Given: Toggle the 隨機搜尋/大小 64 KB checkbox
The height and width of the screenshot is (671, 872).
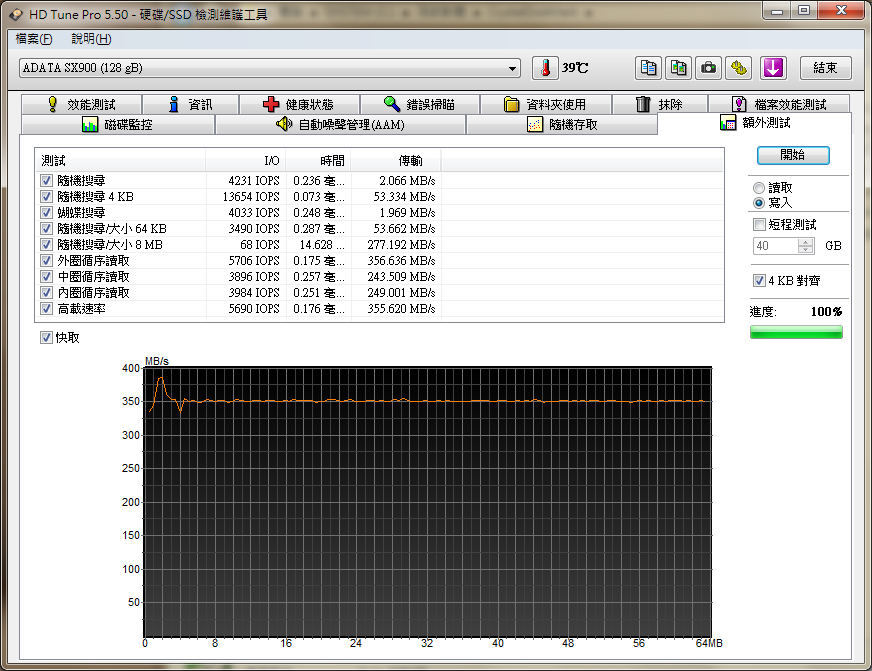Looking at the screenshot, I should point(46,228).
